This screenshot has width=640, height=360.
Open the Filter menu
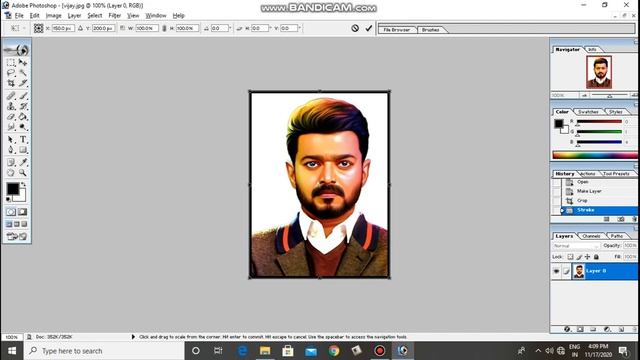point(115,16)
